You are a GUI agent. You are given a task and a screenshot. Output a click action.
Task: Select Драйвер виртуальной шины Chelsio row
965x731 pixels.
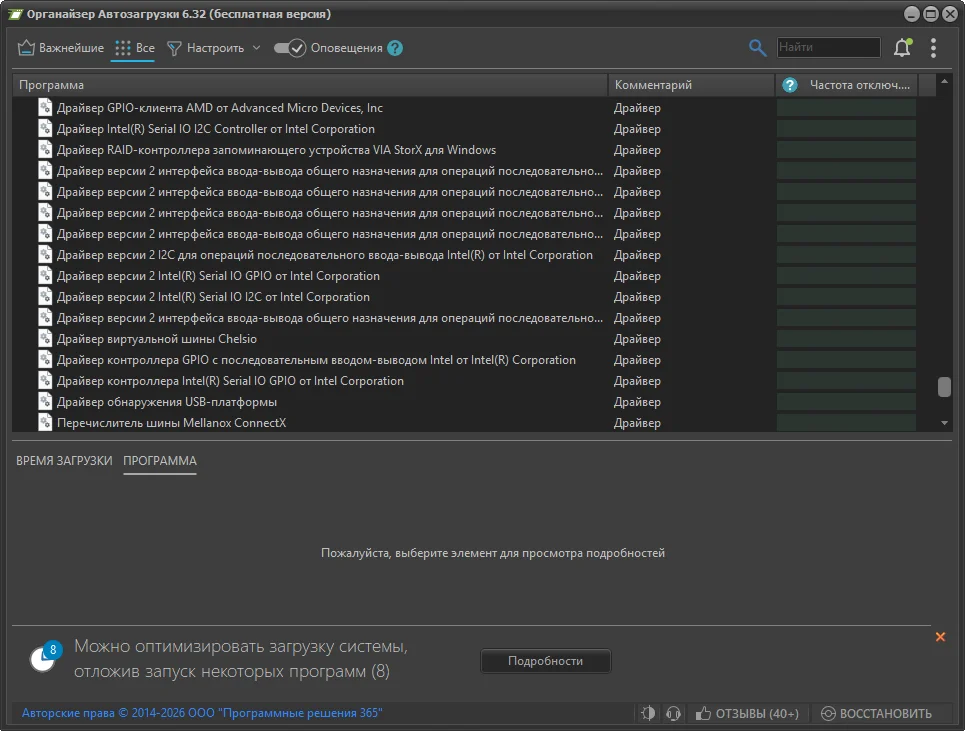point(465,338)
